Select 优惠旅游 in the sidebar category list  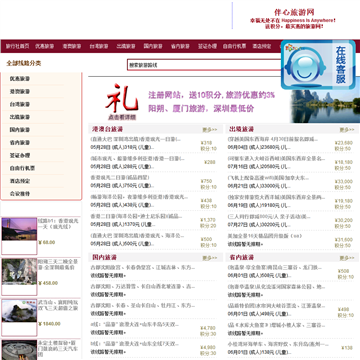click(20, 79)
